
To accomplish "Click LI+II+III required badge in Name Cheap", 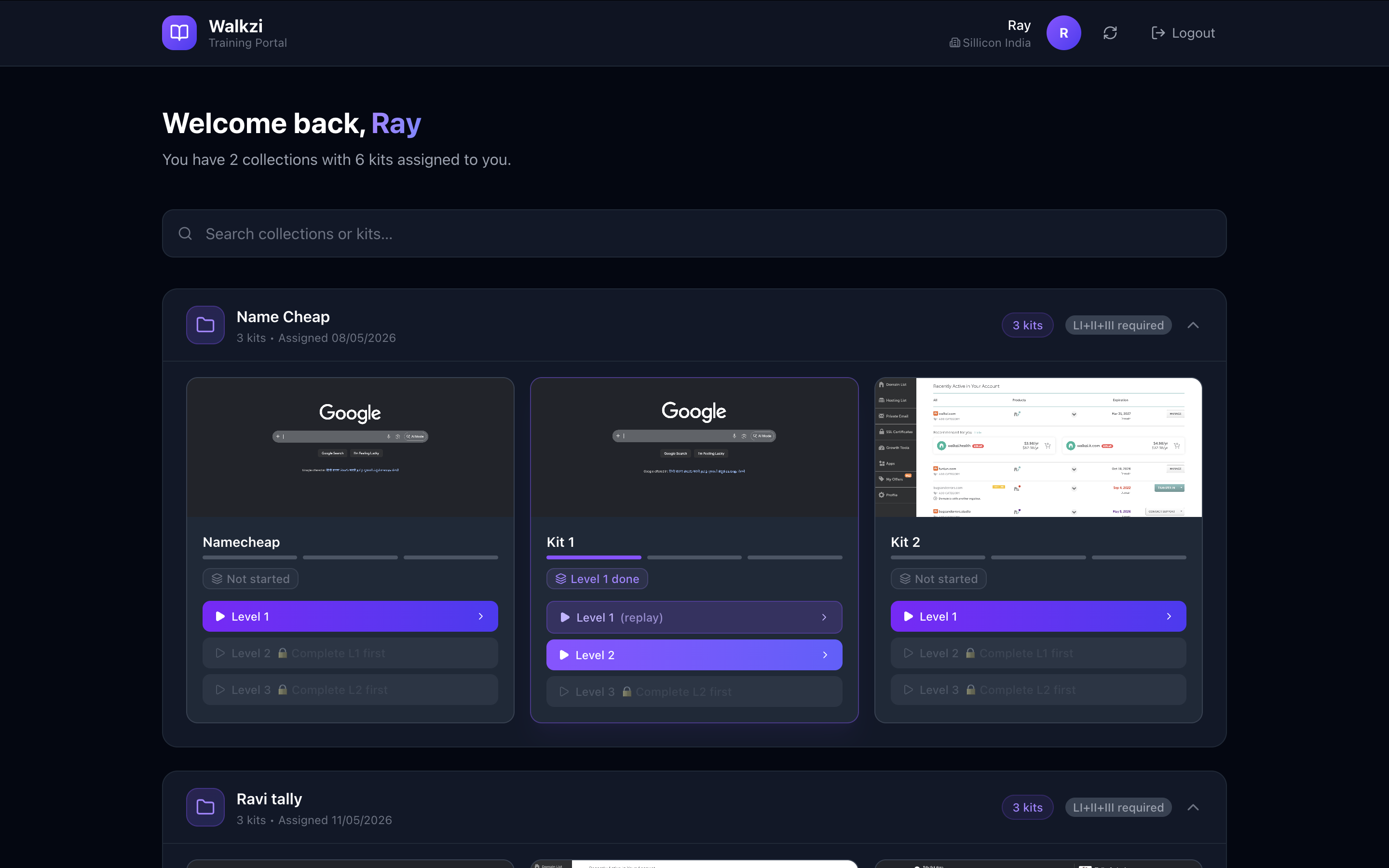I will point(1118,325).
